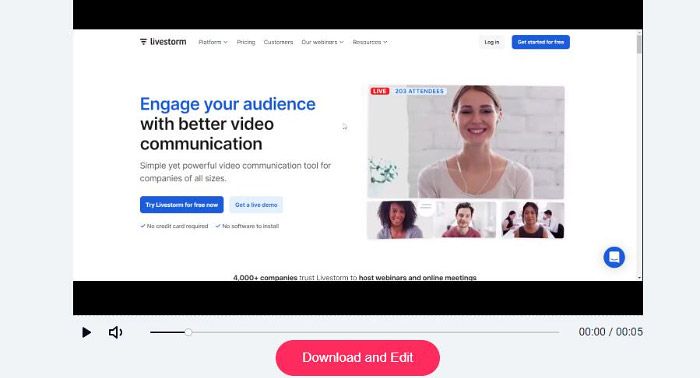This screenshot has width=700, height=378.
Task: Click the unplayed part of the video progress track
Action: (375, 332)
